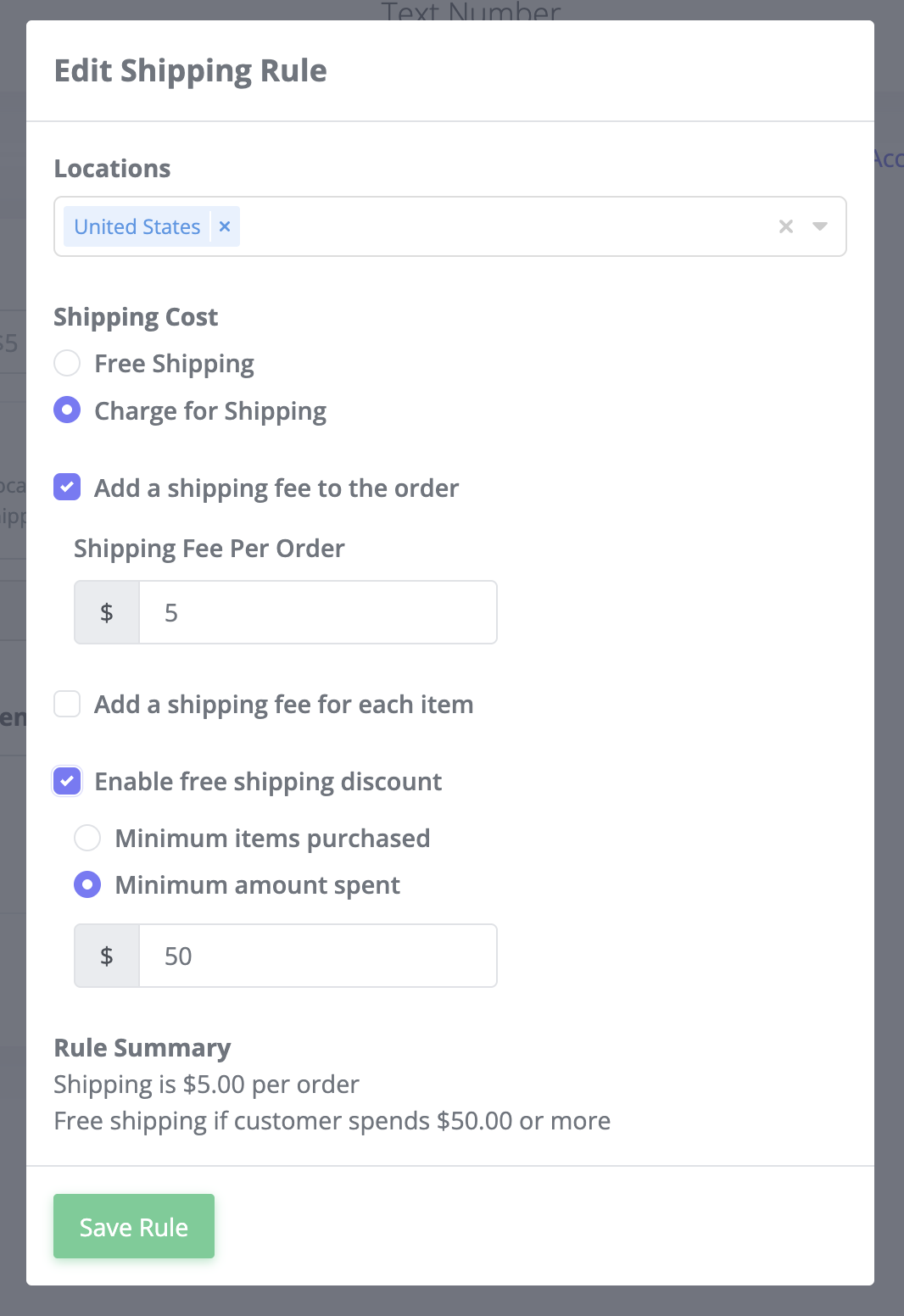Clear all locations using the X icon
Image resolution: width=904 pixels, height=1316 pixels.
785,226
